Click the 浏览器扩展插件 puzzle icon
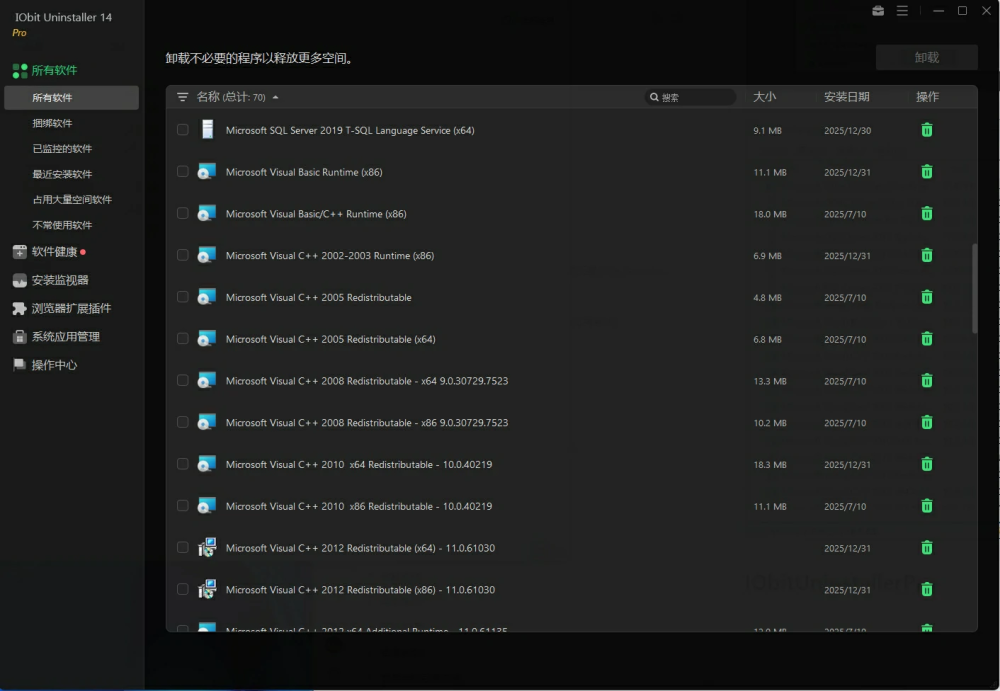This screenshot has width=1000, height=691. pos(19,309)
